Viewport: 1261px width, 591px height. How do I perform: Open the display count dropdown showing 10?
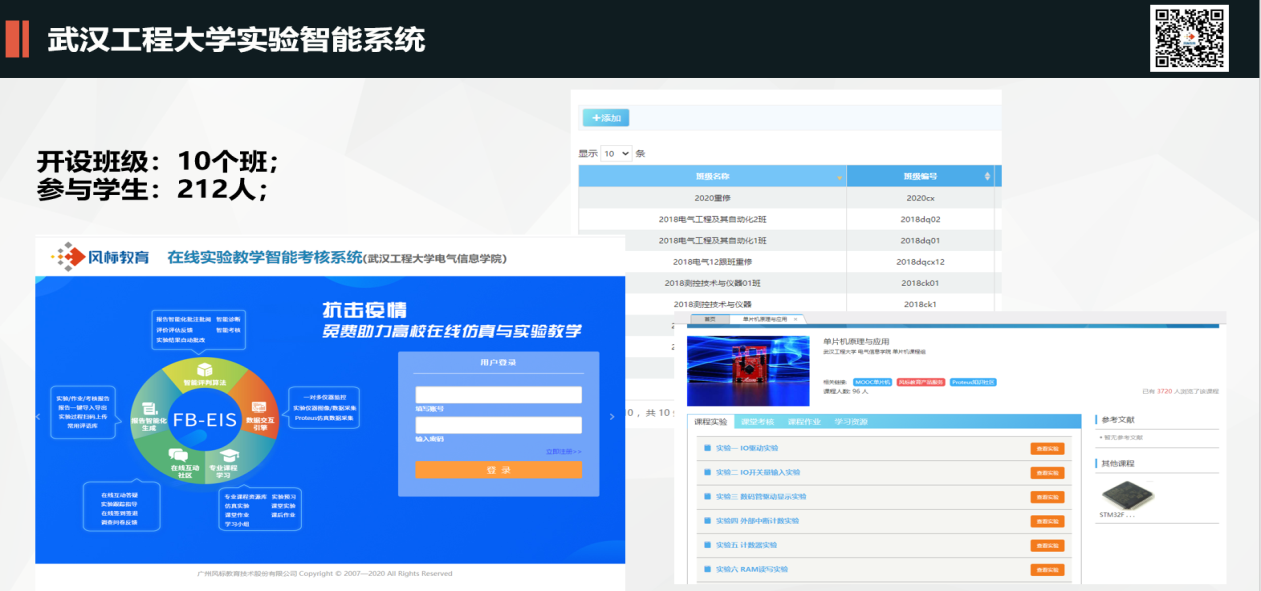point(616,154)
